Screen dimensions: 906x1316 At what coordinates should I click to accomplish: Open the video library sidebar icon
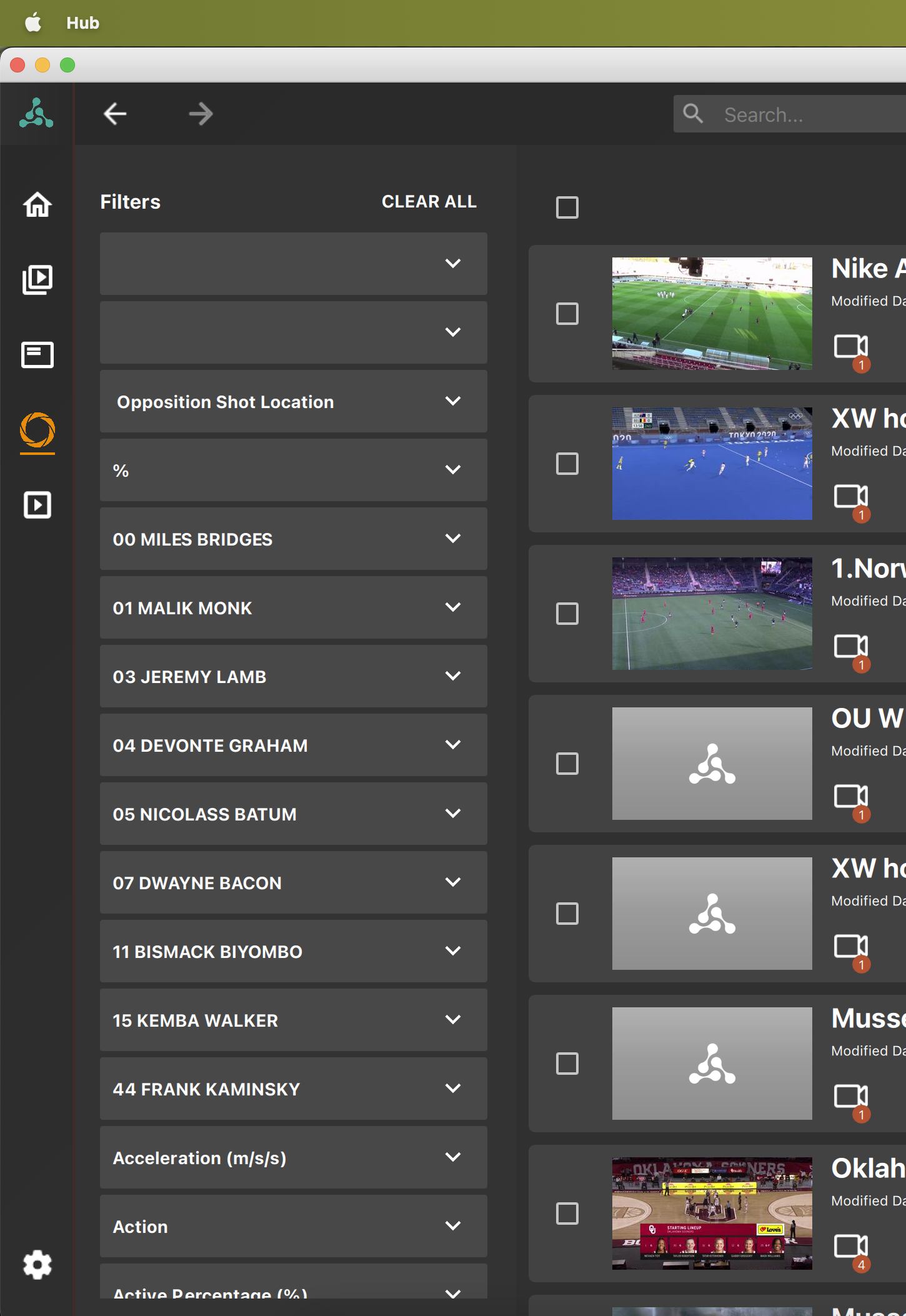[x=37, y=279]
